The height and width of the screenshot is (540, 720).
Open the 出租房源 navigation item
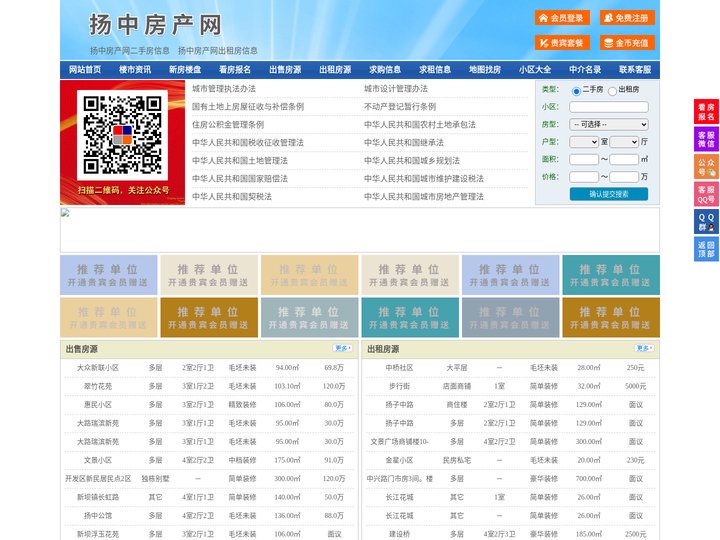335,70
